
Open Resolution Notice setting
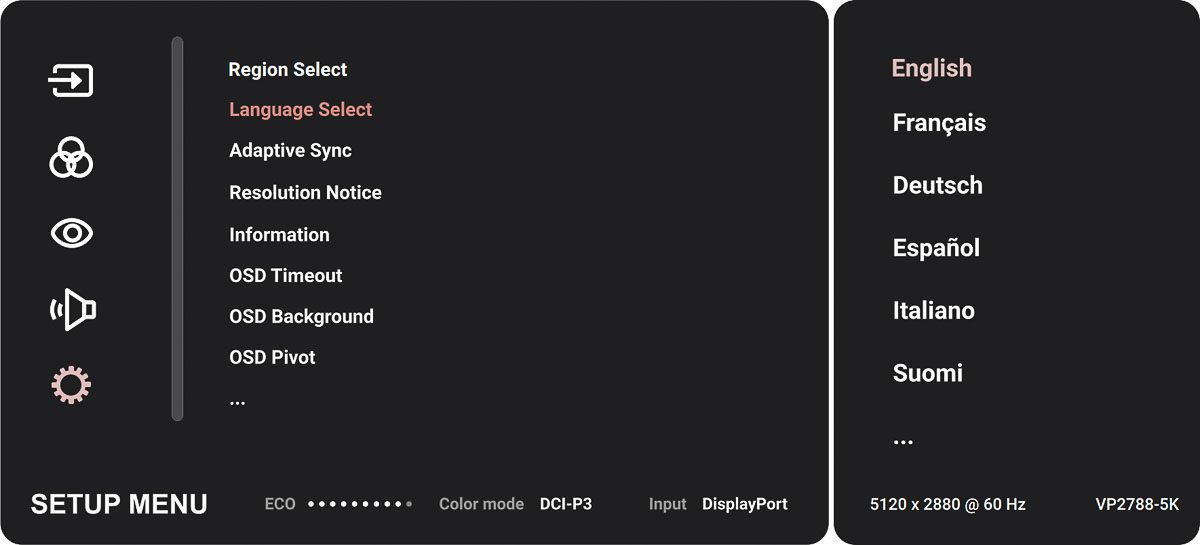305,193
